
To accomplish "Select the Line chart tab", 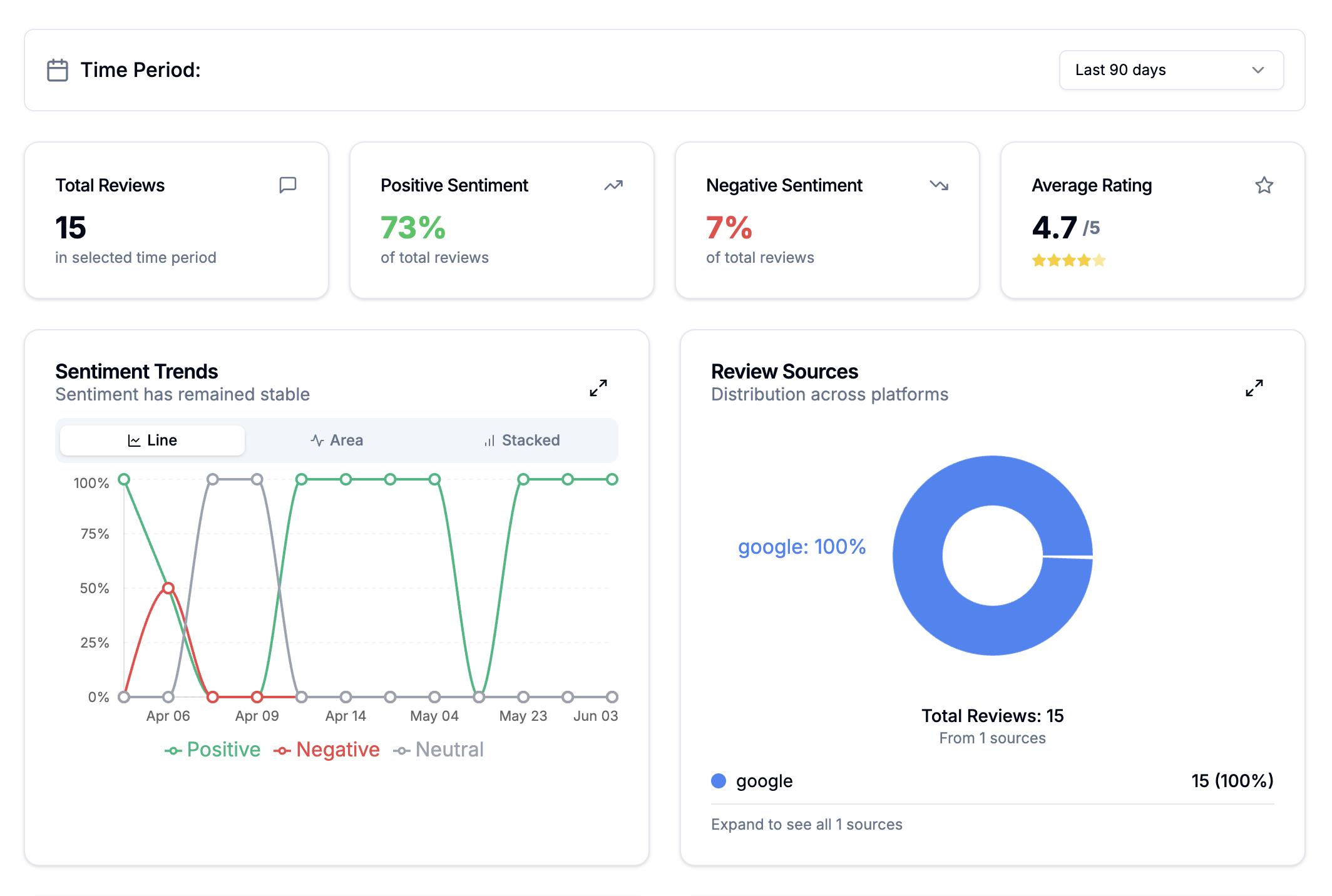I will tap(152, 440).
